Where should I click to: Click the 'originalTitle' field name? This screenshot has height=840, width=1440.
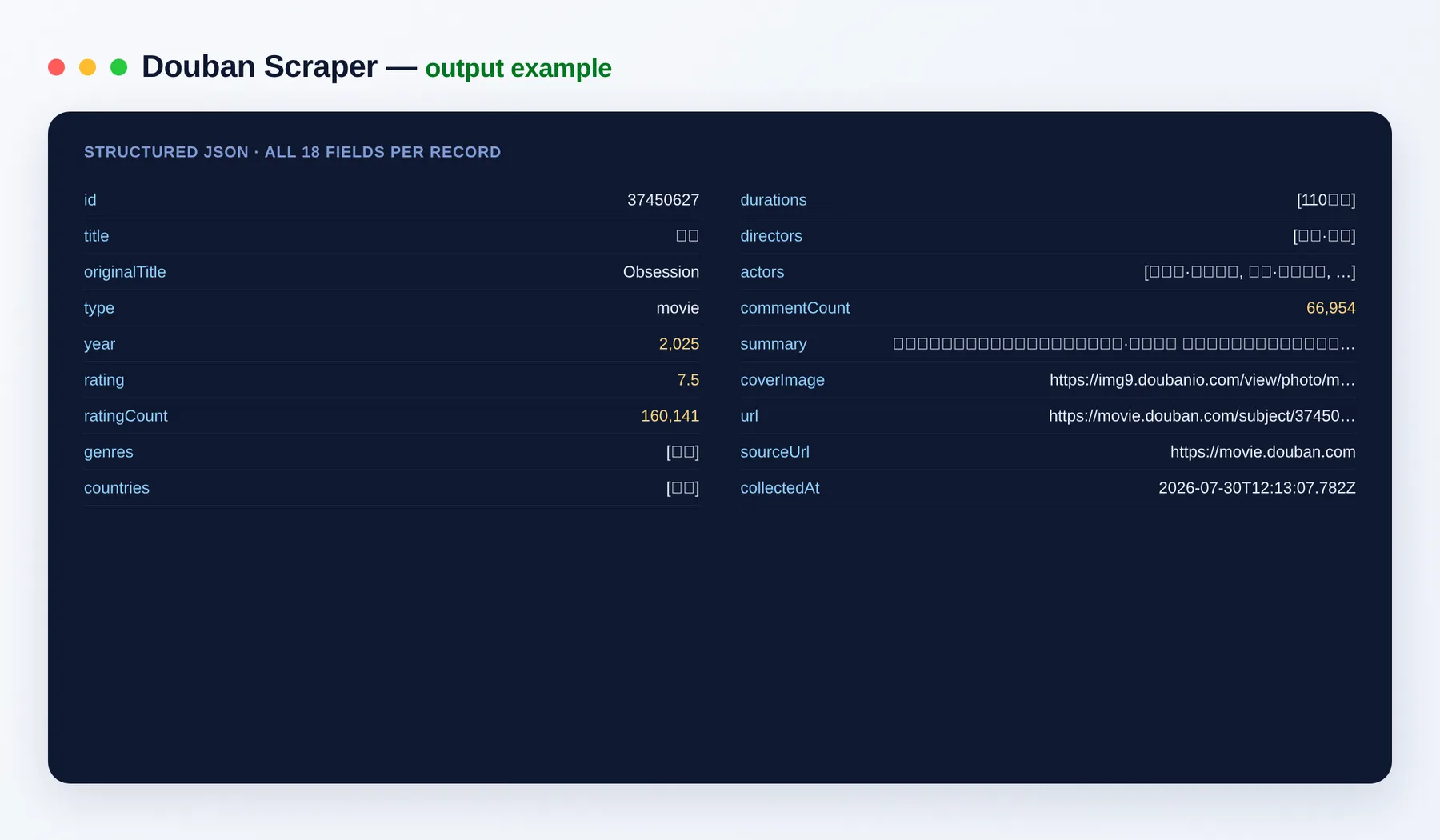(x=125, y=272)
